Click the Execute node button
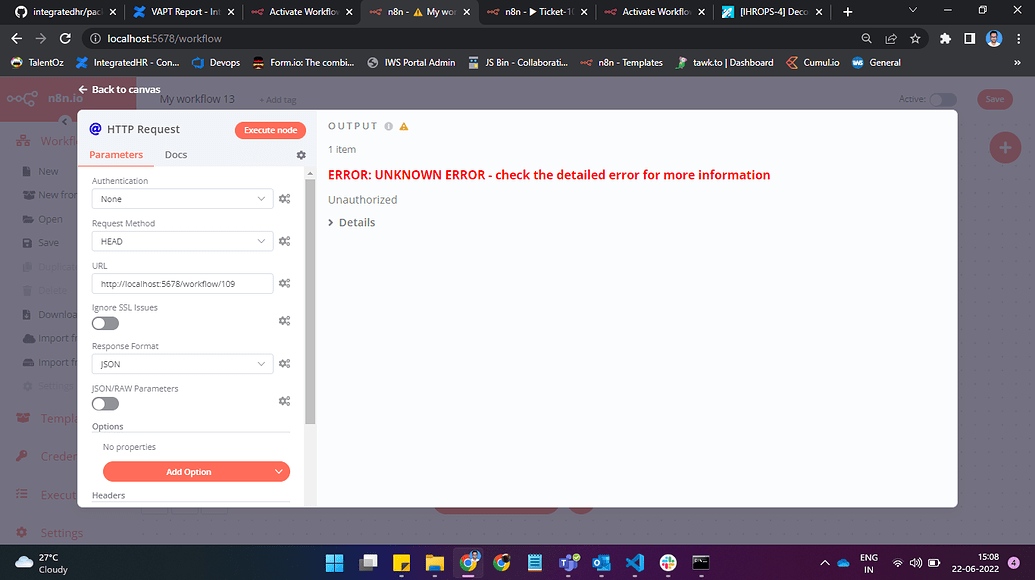1035x580 pixels. coord(270,129)
